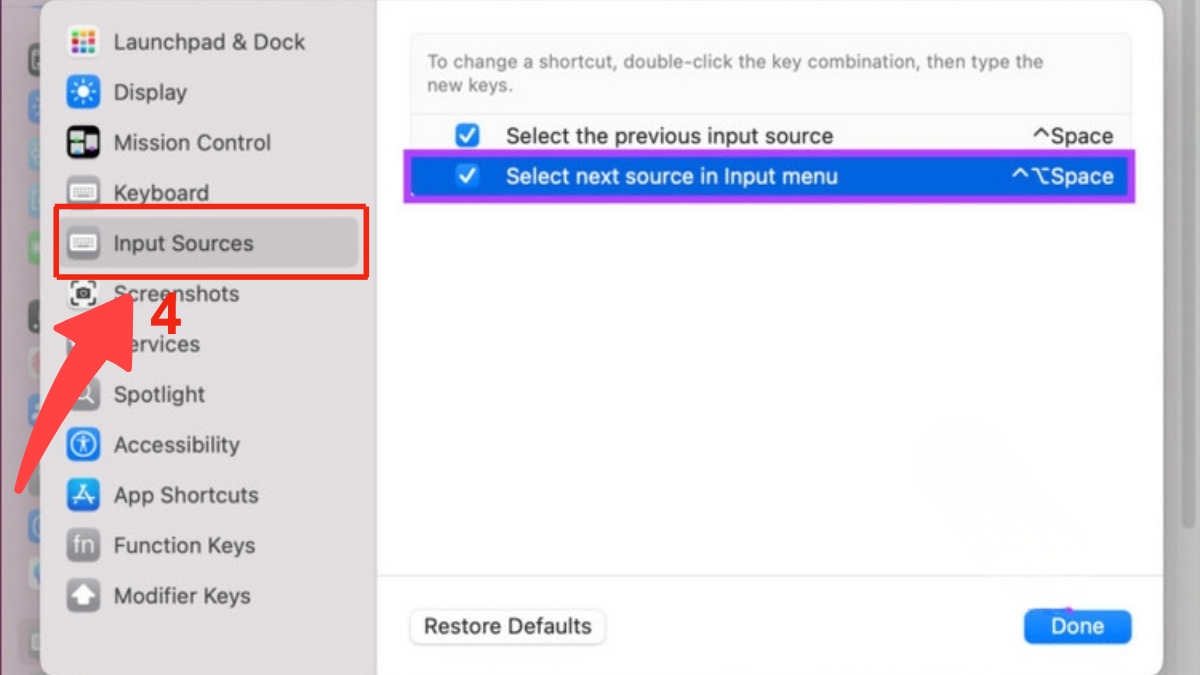Click the ^Space shortcut key combination
The width and height of the screenshot is (1200, 675).
pyautogui.click(x=1072, y=136)
